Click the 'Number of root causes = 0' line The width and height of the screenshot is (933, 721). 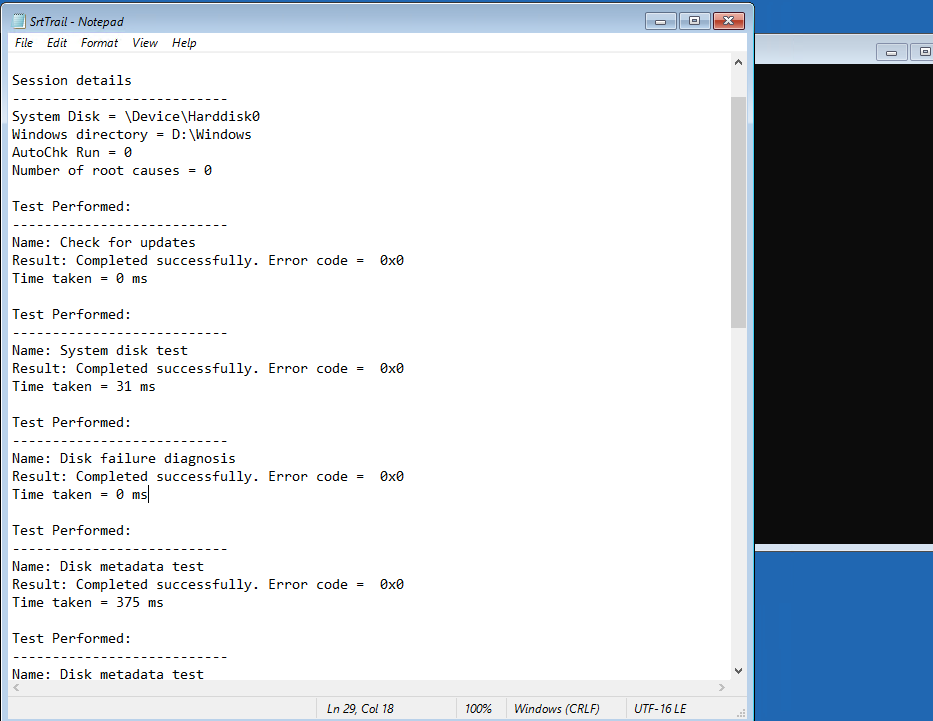112,171
